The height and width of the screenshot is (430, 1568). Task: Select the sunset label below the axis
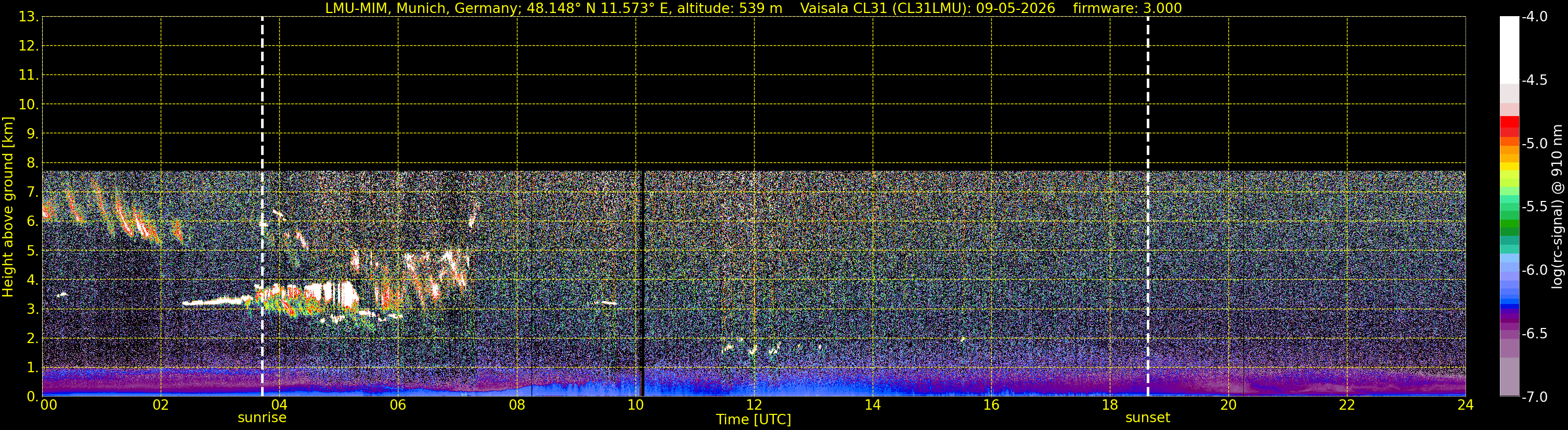pos(1147,418)
